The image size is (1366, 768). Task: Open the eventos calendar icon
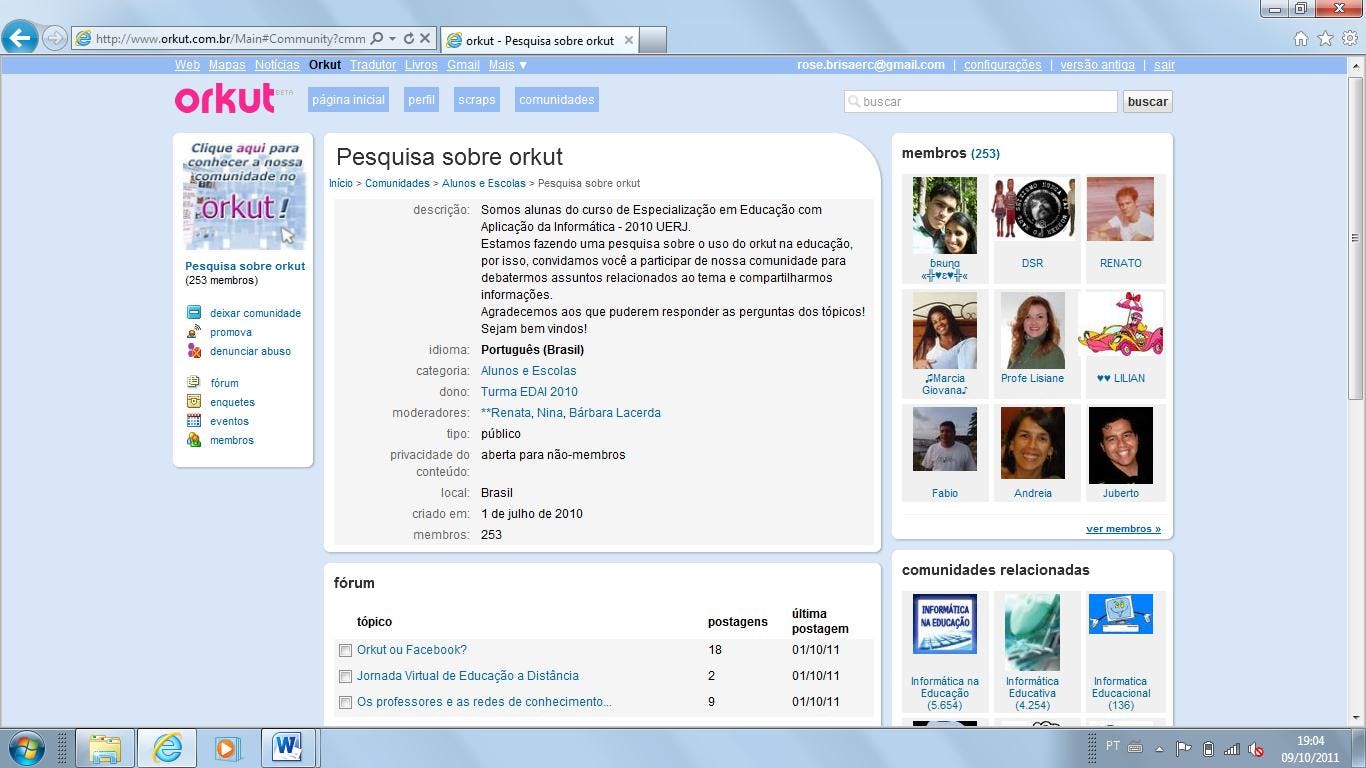tap(194, 421)
